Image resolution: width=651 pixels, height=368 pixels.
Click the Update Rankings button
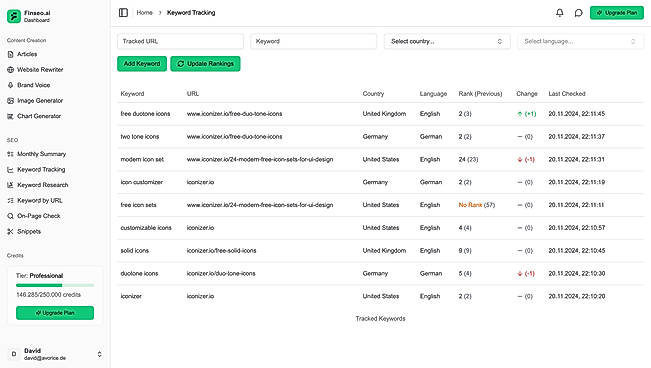click(x=206, y=64)
